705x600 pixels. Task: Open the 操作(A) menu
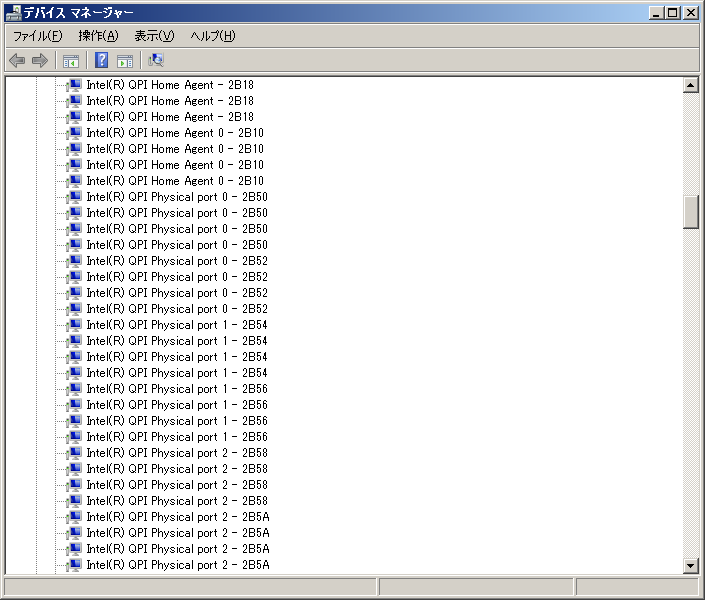click(x=98, y=36)
